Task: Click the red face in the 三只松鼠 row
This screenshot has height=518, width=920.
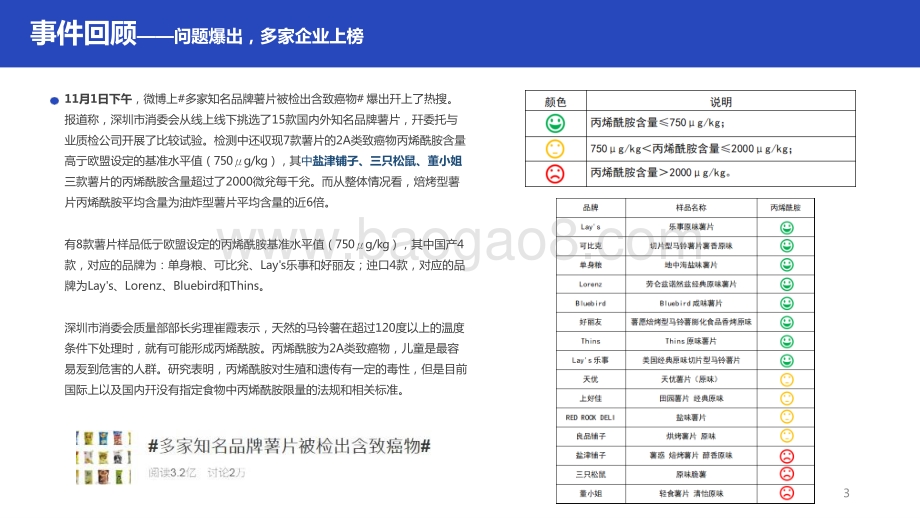Action: click(x=787, y=474)
